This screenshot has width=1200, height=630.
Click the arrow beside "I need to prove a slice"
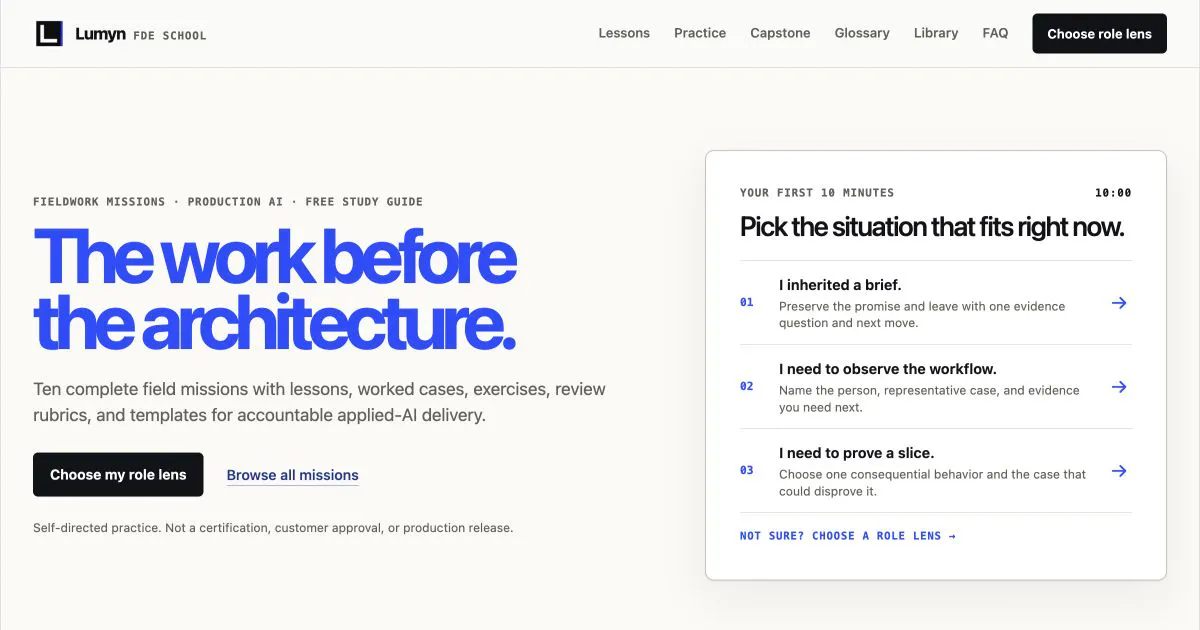1119,470
